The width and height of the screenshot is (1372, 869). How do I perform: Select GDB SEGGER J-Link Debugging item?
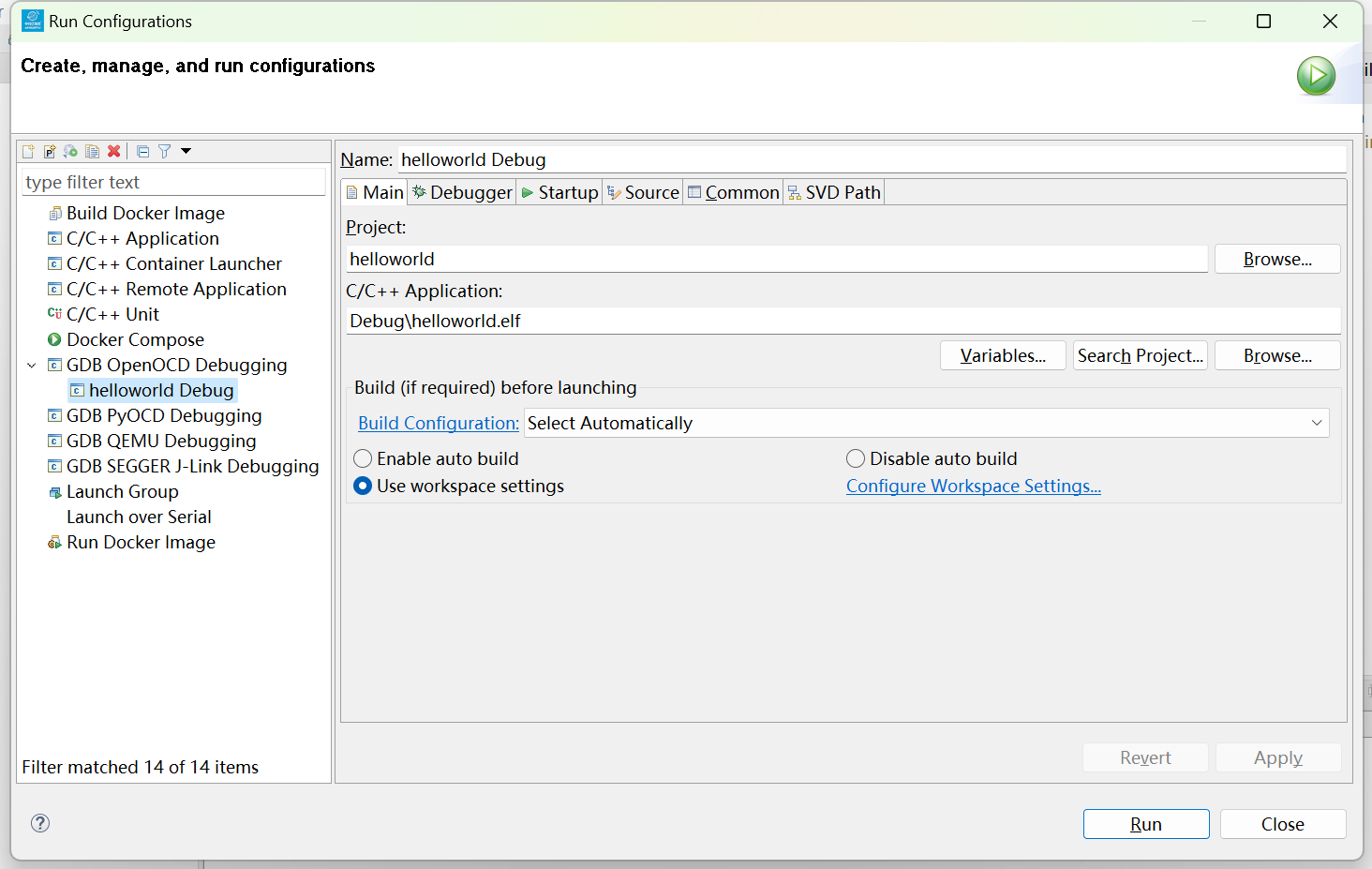[x=192, y=466]
